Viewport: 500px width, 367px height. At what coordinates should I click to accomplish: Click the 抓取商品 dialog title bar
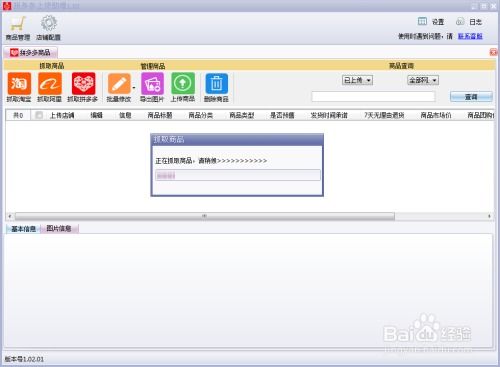click(x=237, y=139)
